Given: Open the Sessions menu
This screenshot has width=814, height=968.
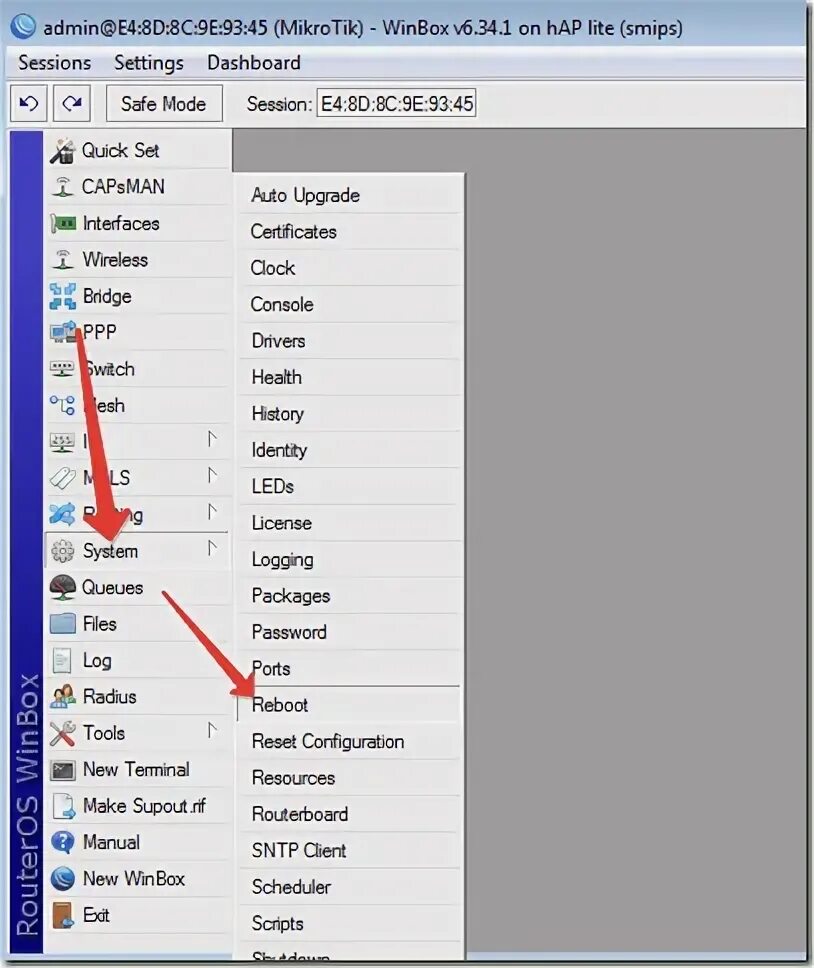Looking at the screenshot, I should [x=54, y=62].
